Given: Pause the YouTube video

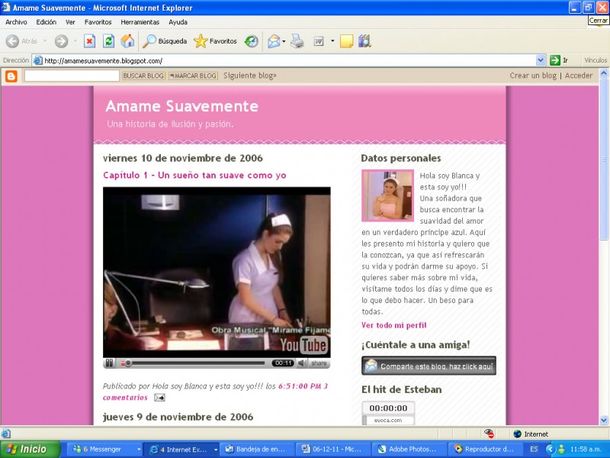Looking at the screenshot, I should click(x=109, y=363).
